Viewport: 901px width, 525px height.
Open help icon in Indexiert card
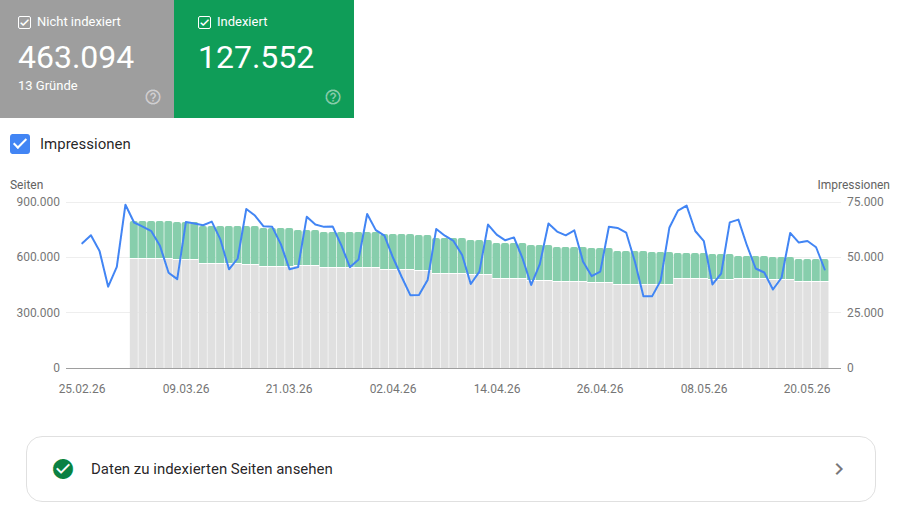point(333,97)
